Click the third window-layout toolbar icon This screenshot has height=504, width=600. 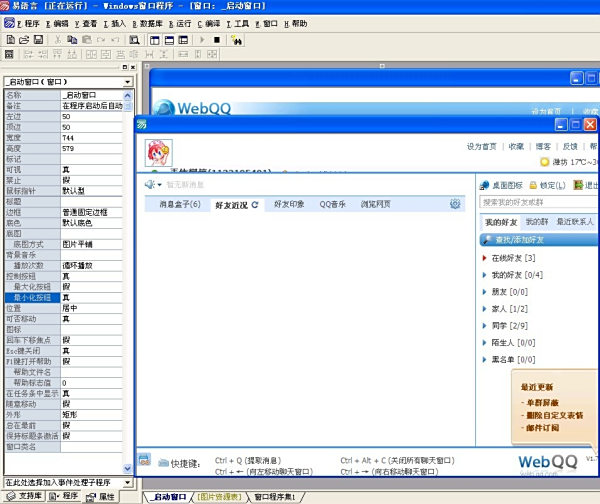click(x=183, y=40)
